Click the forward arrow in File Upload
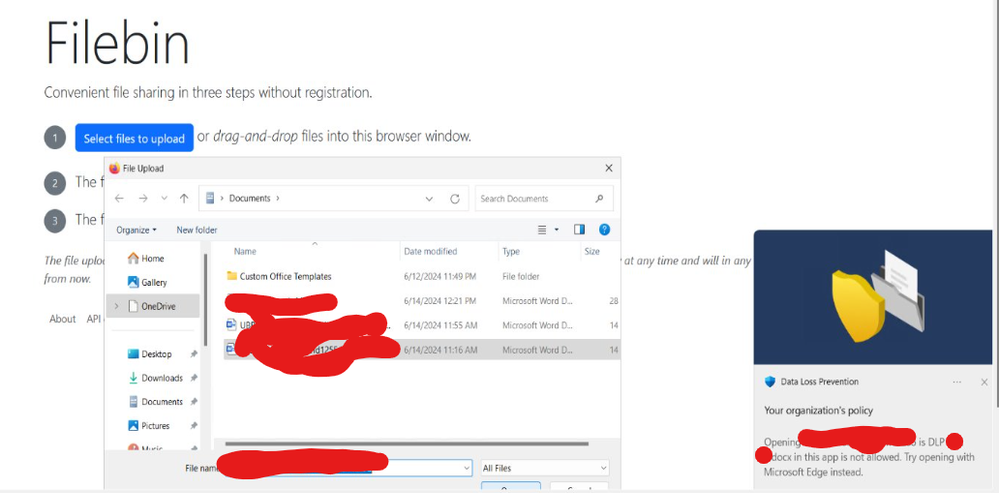This screenshot has height=493, width=999. pyautogui.click(x=143, y=199)
